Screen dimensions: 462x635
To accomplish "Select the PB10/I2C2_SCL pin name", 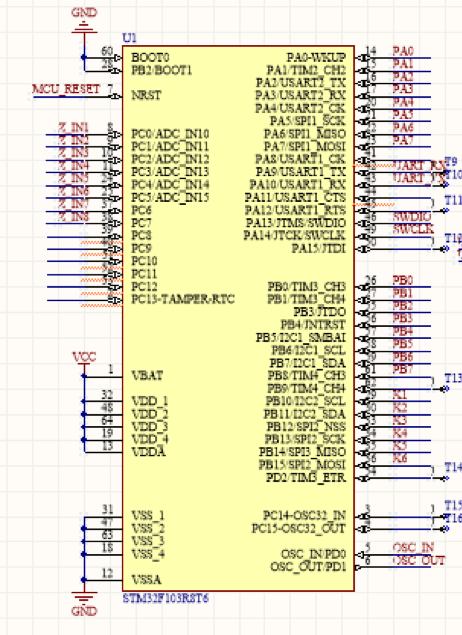I will click(306, 401).
